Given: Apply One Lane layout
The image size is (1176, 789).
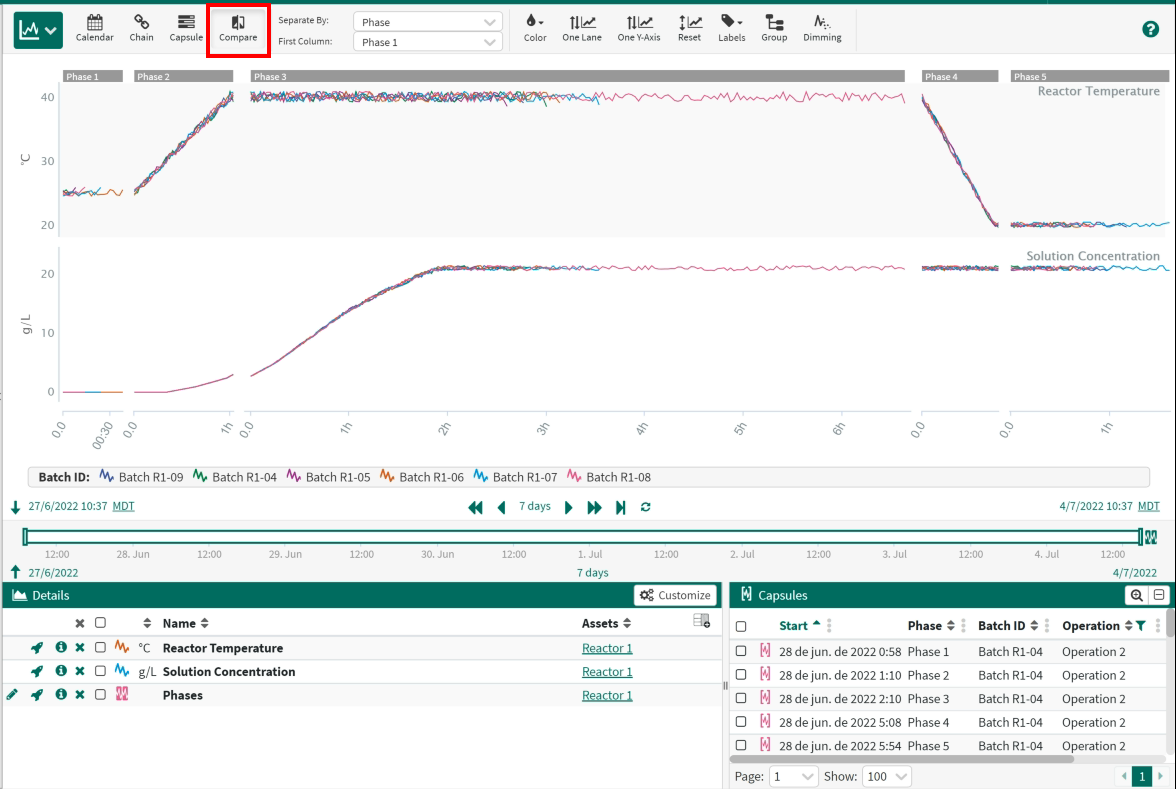Looking at the screenshot, I should (581, 28).
